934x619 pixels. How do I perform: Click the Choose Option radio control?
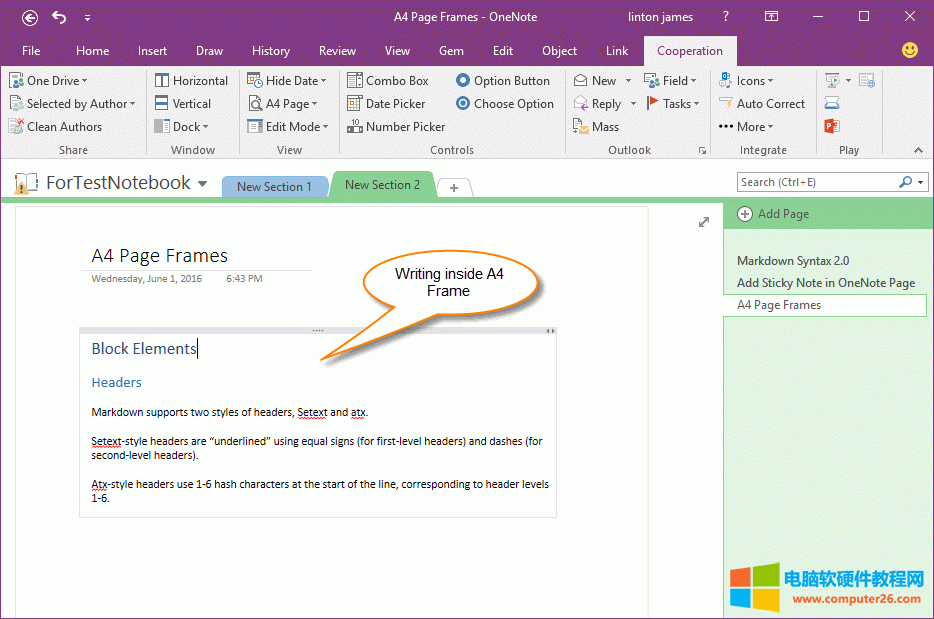(x=504, y=104)
